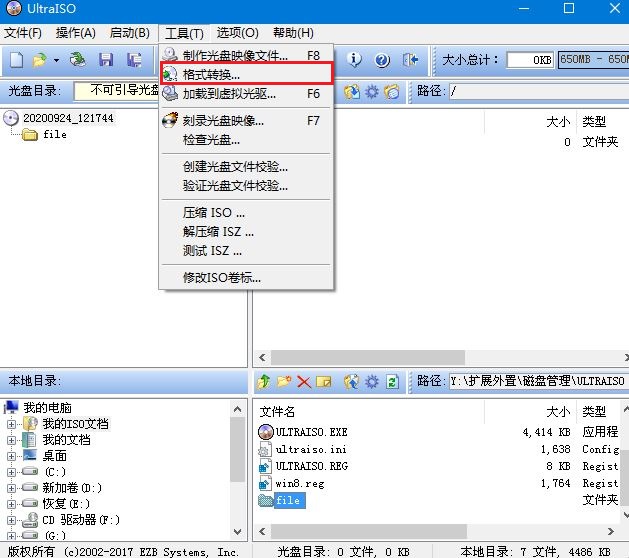Click the red X delete icon
This screenshot has height=558, width=629.
point(304,381)
